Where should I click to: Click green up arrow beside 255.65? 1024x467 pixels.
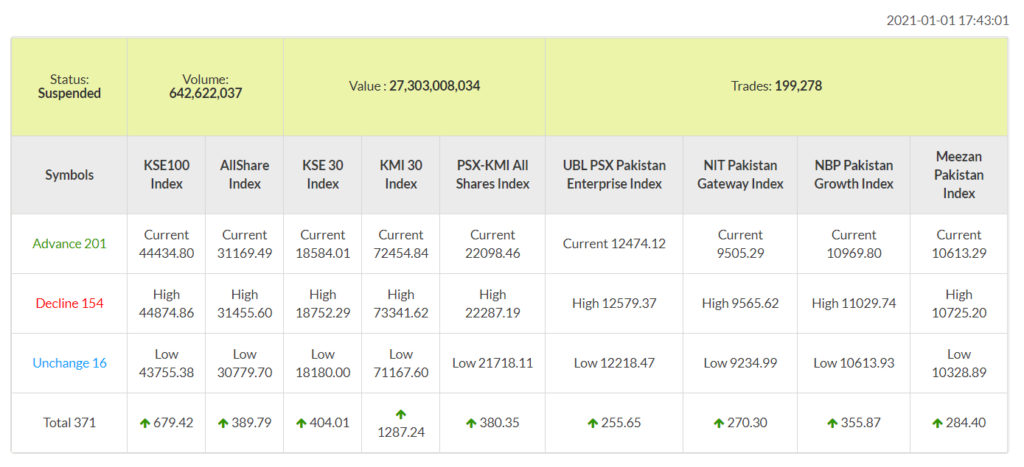594,423
